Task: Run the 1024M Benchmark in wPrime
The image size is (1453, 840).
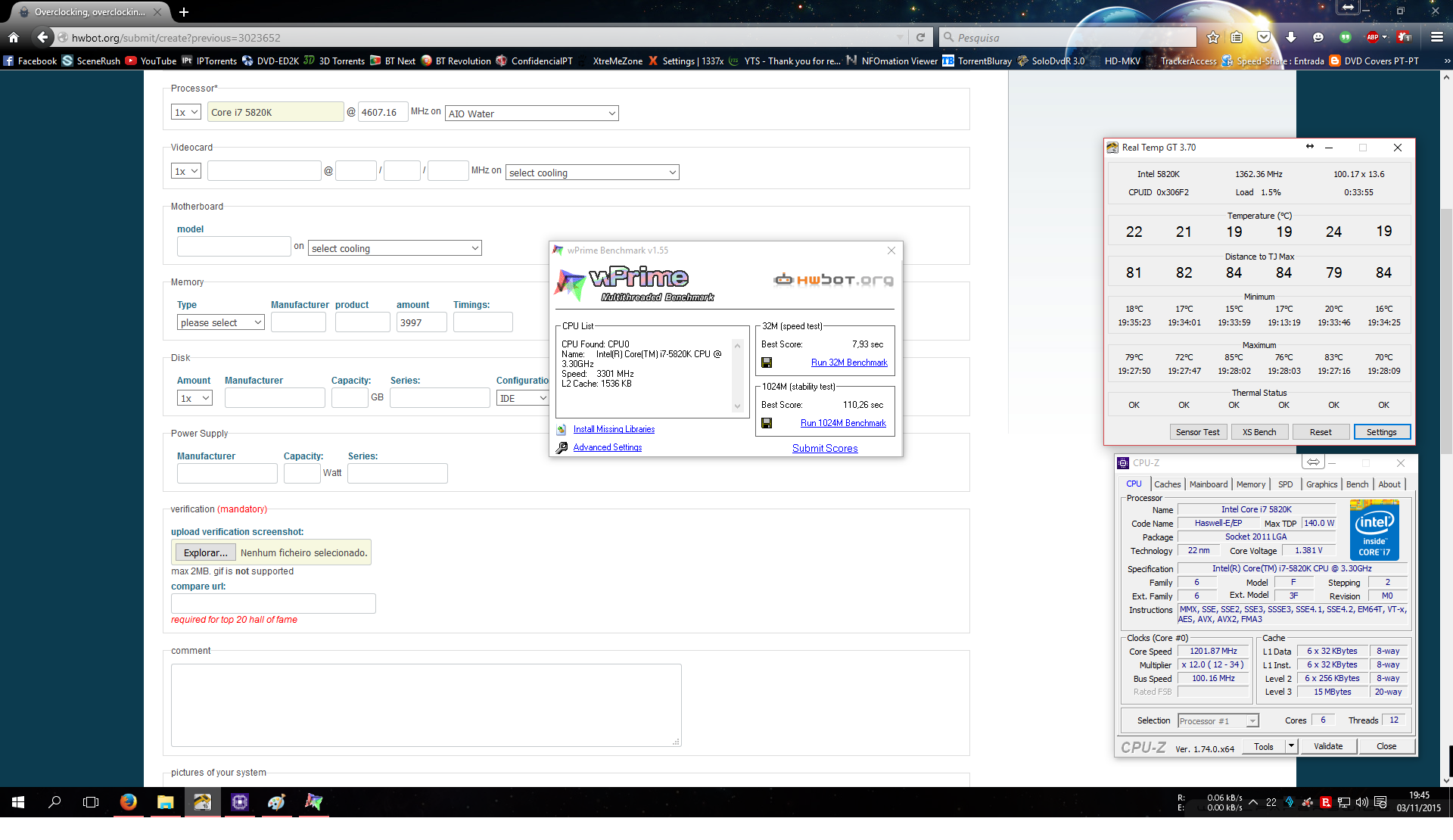Action: click(x=843, y=423)
